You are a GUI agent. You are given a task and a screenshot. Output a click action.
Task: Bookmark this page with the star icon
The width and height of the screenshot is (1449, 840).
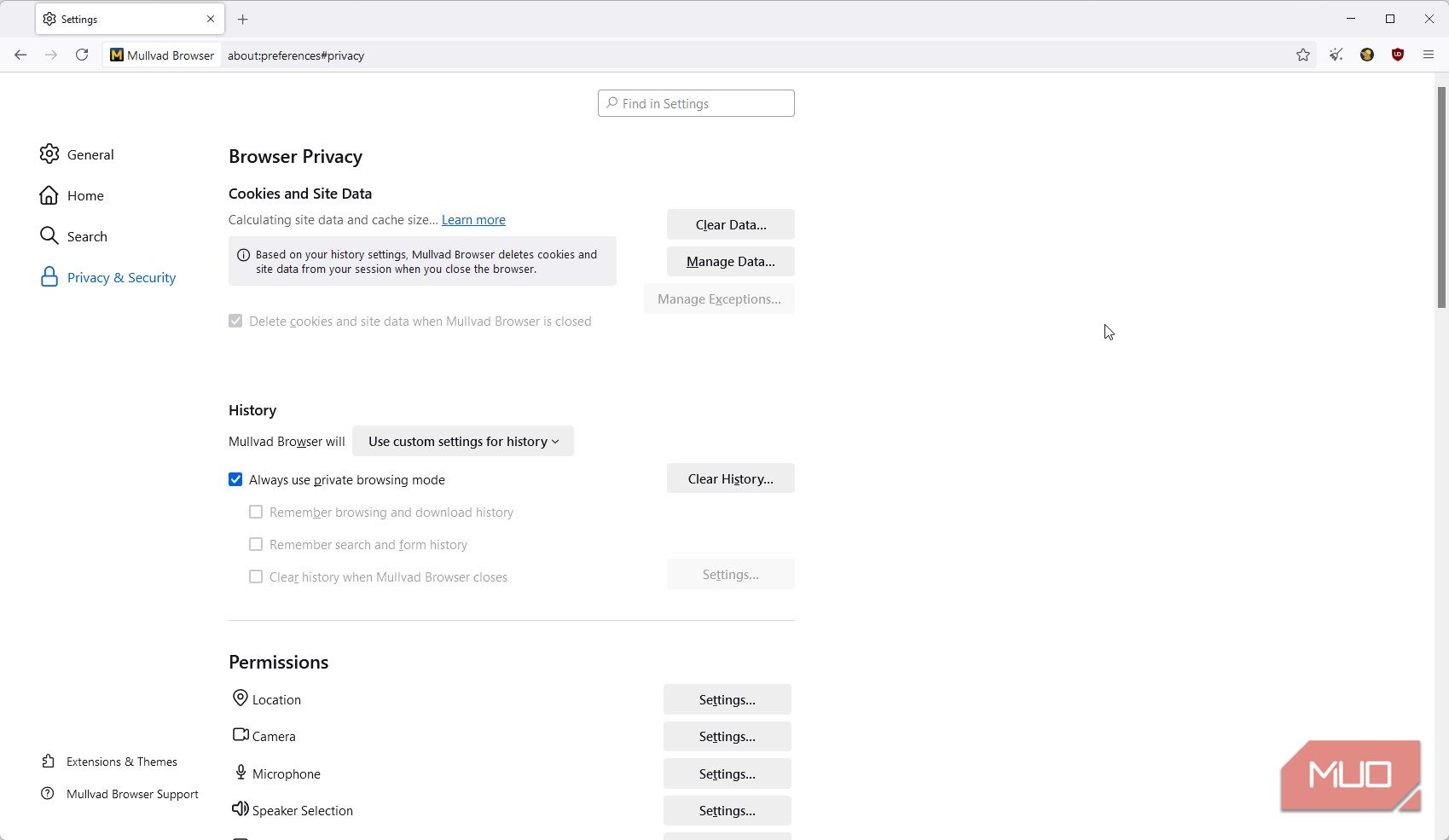tap(1303, 55)
